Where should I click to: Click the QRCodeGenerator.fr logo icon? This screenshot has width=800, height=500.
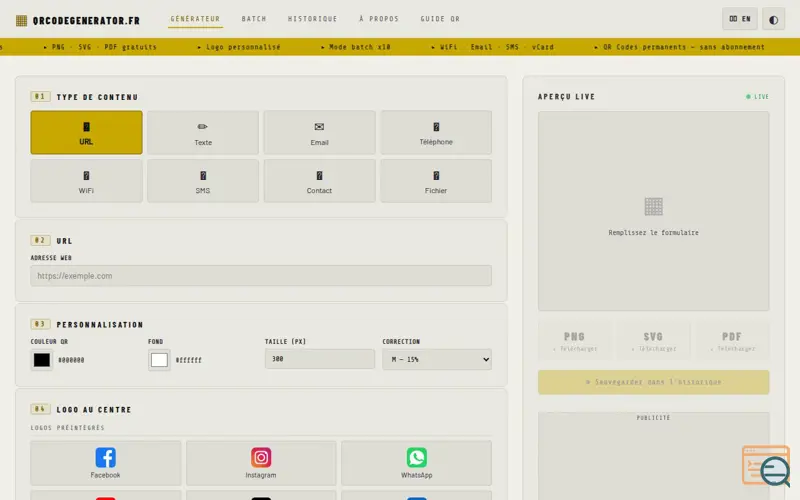pyautogui.click(x=21, y=20)
